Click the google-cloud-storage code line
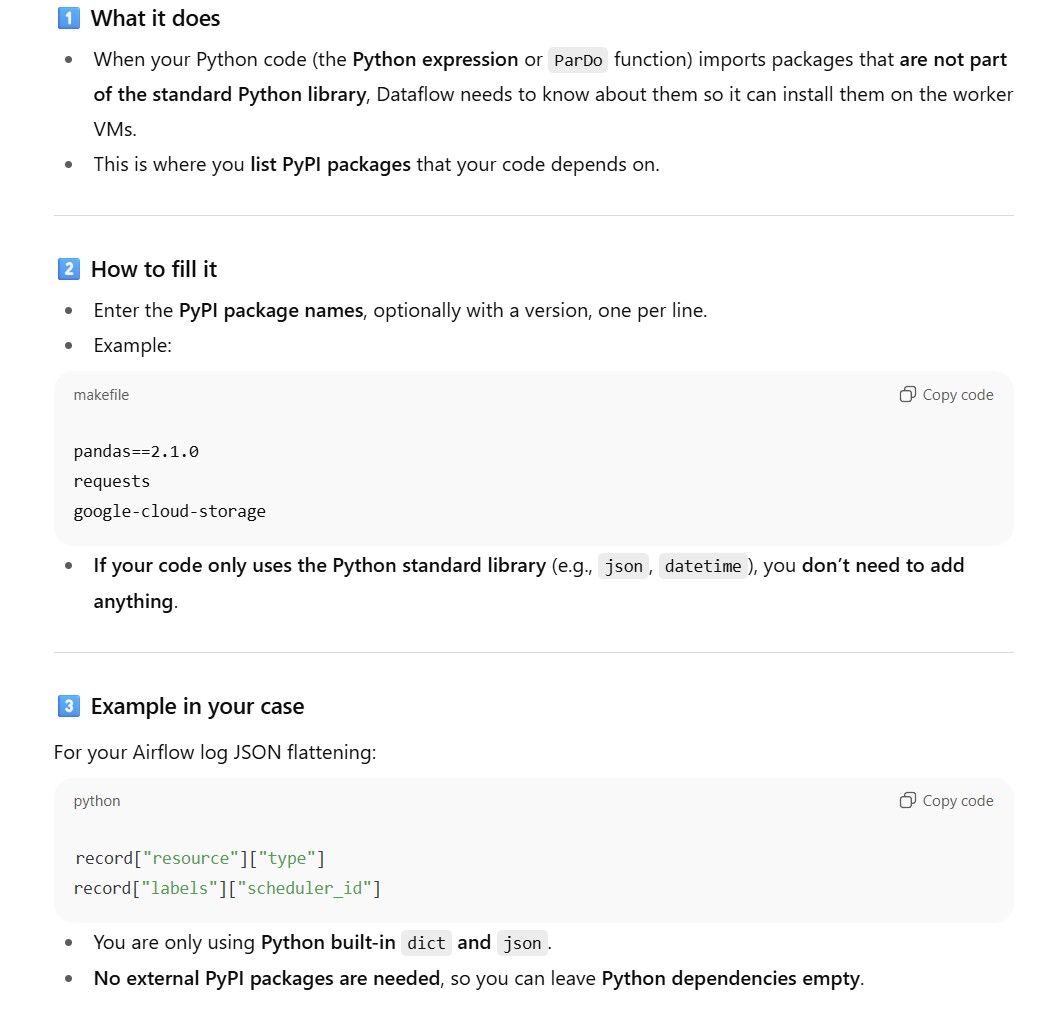1044x1013 pixels. click(170, 511)
